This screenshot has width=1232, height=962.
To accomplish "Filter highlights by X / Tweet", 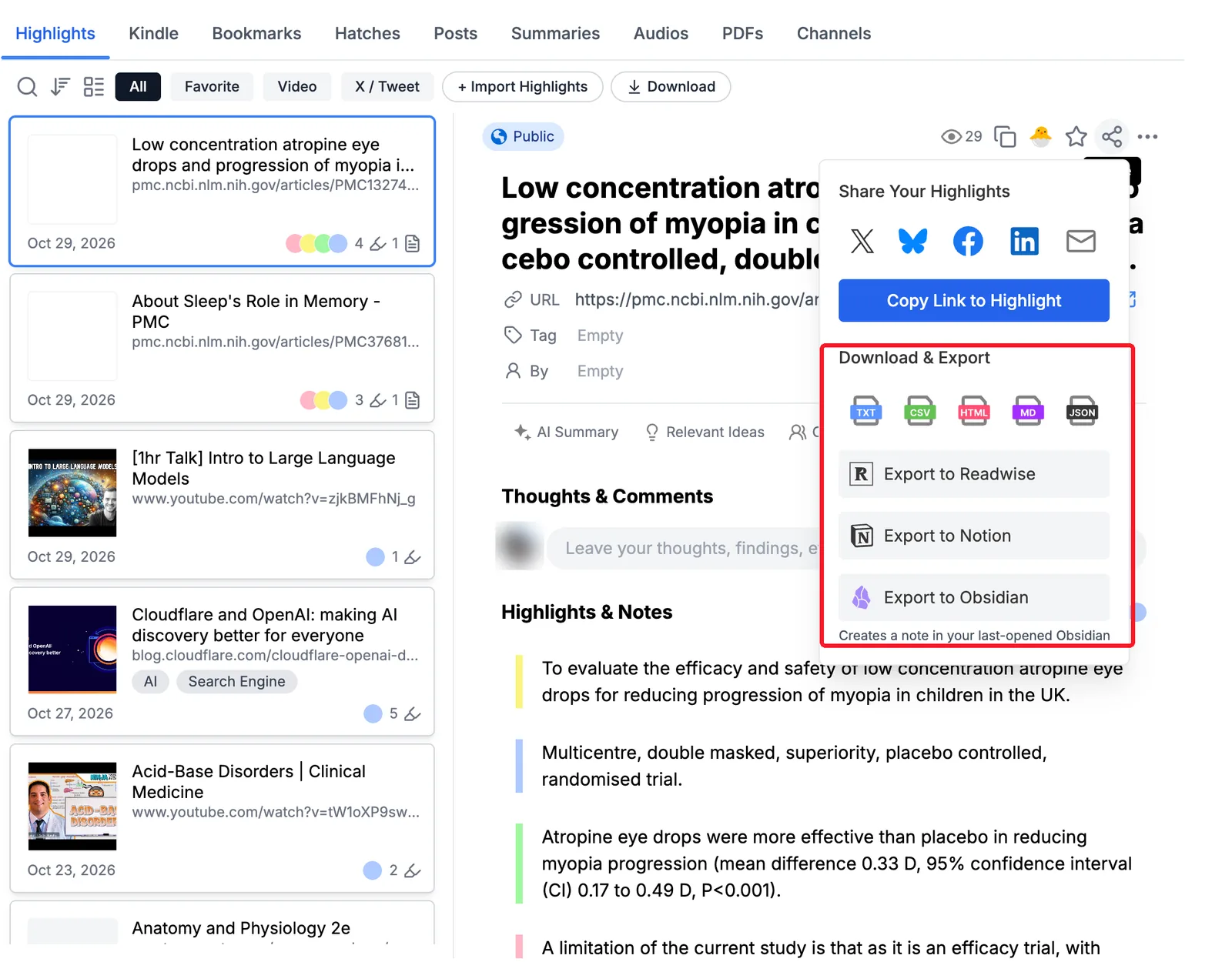I will click(387, 87).
